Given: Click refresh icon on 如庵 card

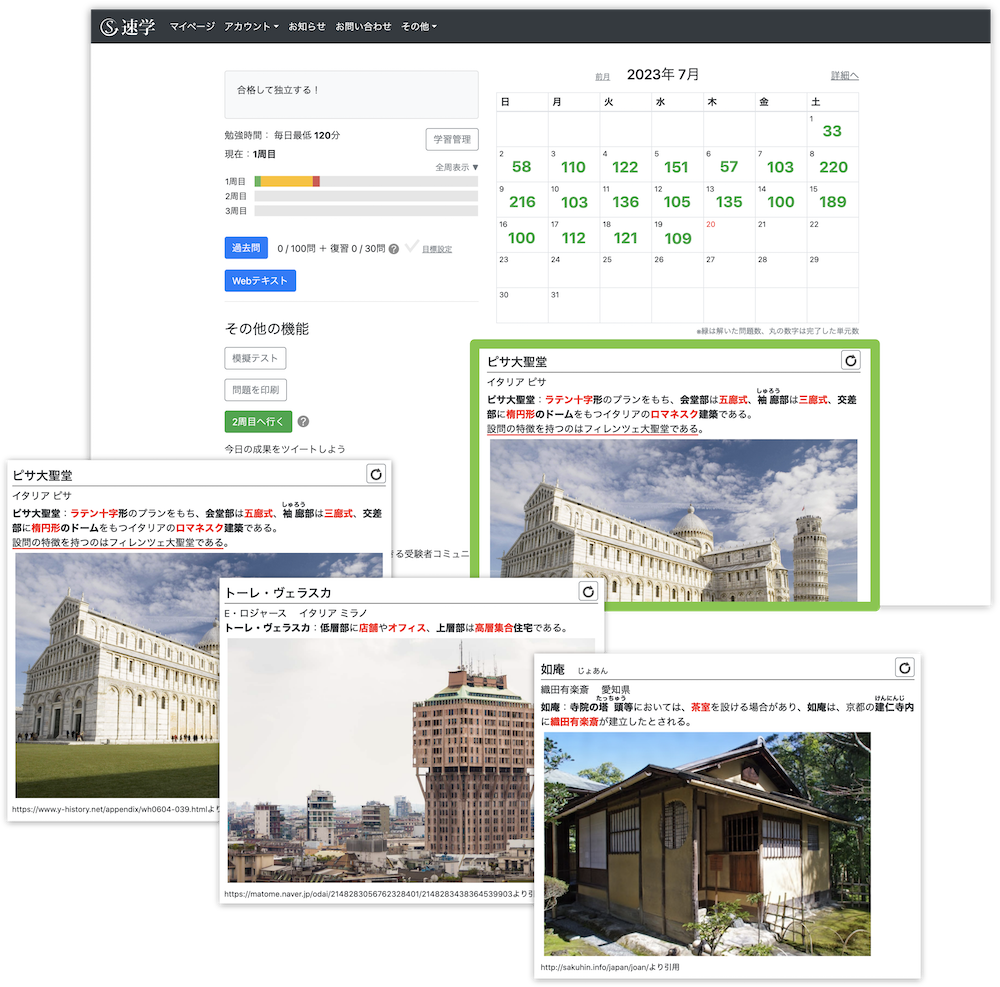Looking at the screenshot, I should [x=904, y=668].
